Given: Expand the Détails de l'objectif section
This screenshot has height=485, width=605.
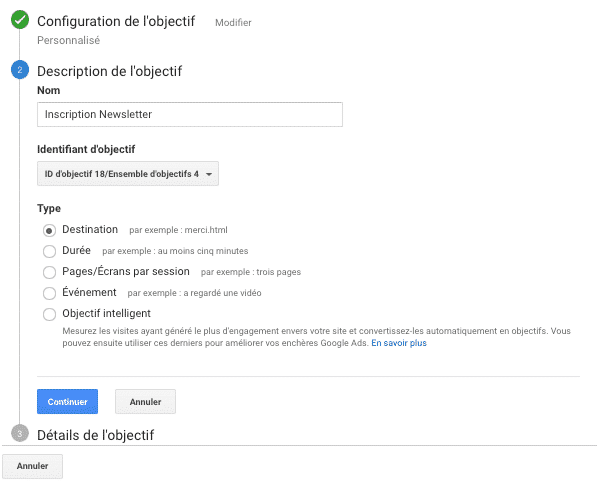Looking at the screenshot, I should coord(96,435).
